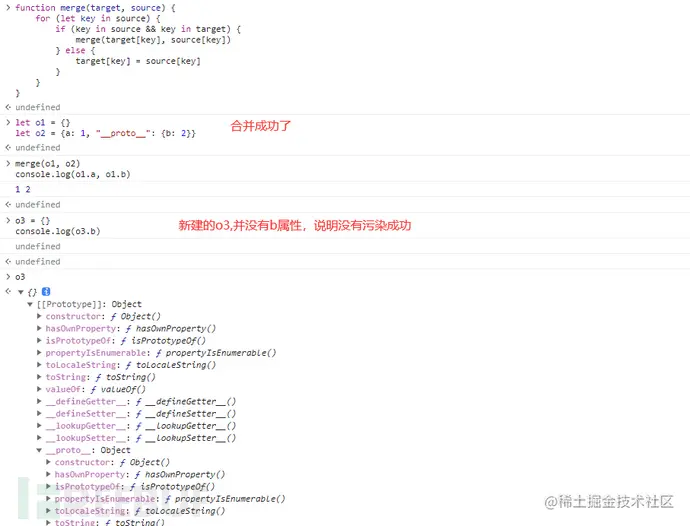
Task: Click the 'ƒ __defineGetter__()' function value
Action: click(x=186, y=401)
